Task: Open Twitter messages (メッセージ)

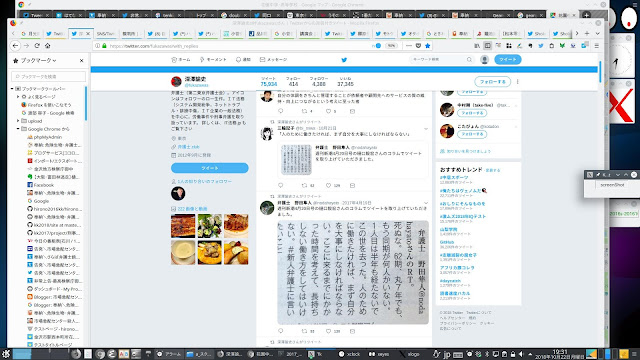Action: point(273,60)
